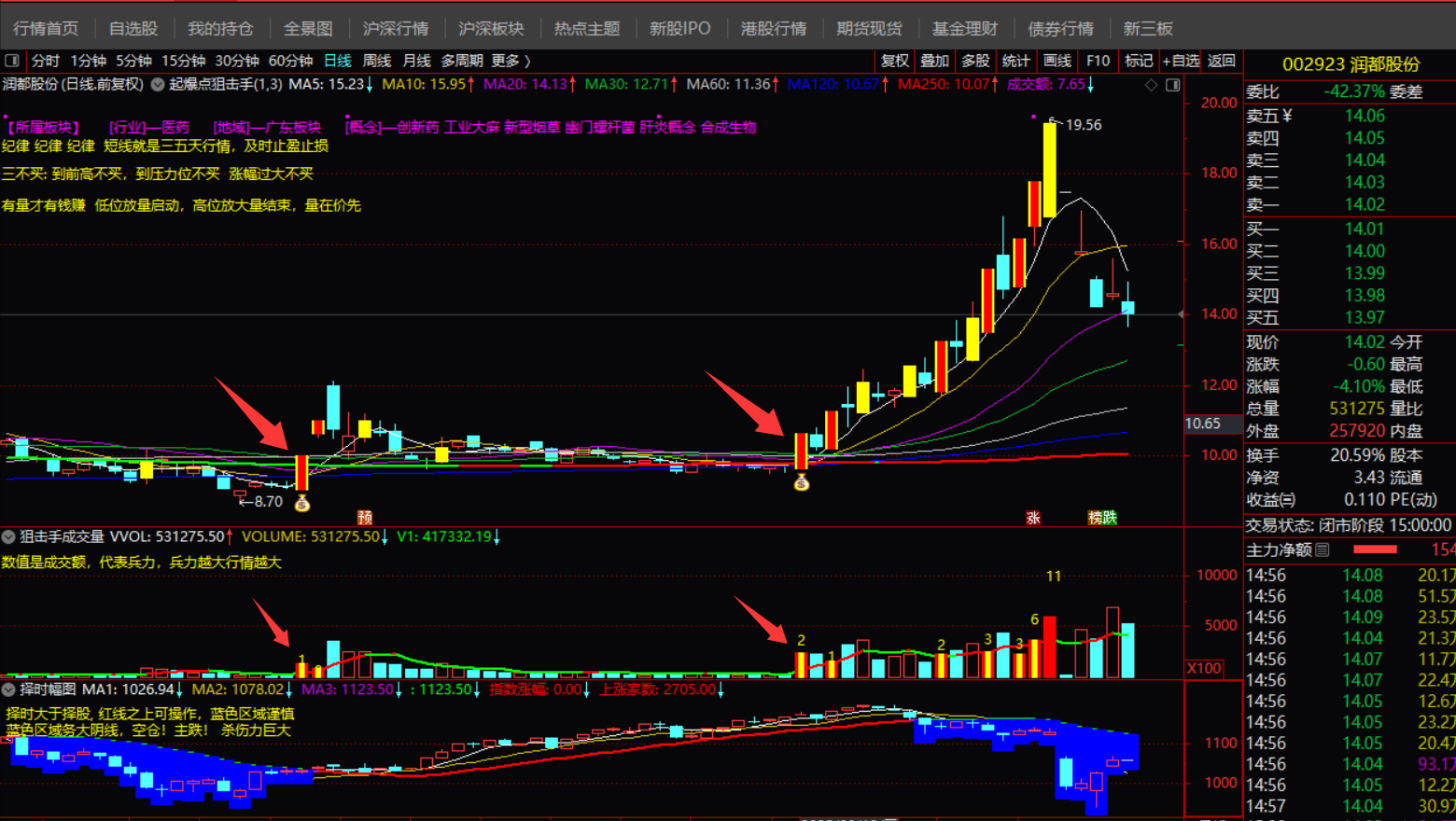The image size is (1456, 821).
Task: Click the money bag icon below 8.70 candle
Action: (301, 504)
